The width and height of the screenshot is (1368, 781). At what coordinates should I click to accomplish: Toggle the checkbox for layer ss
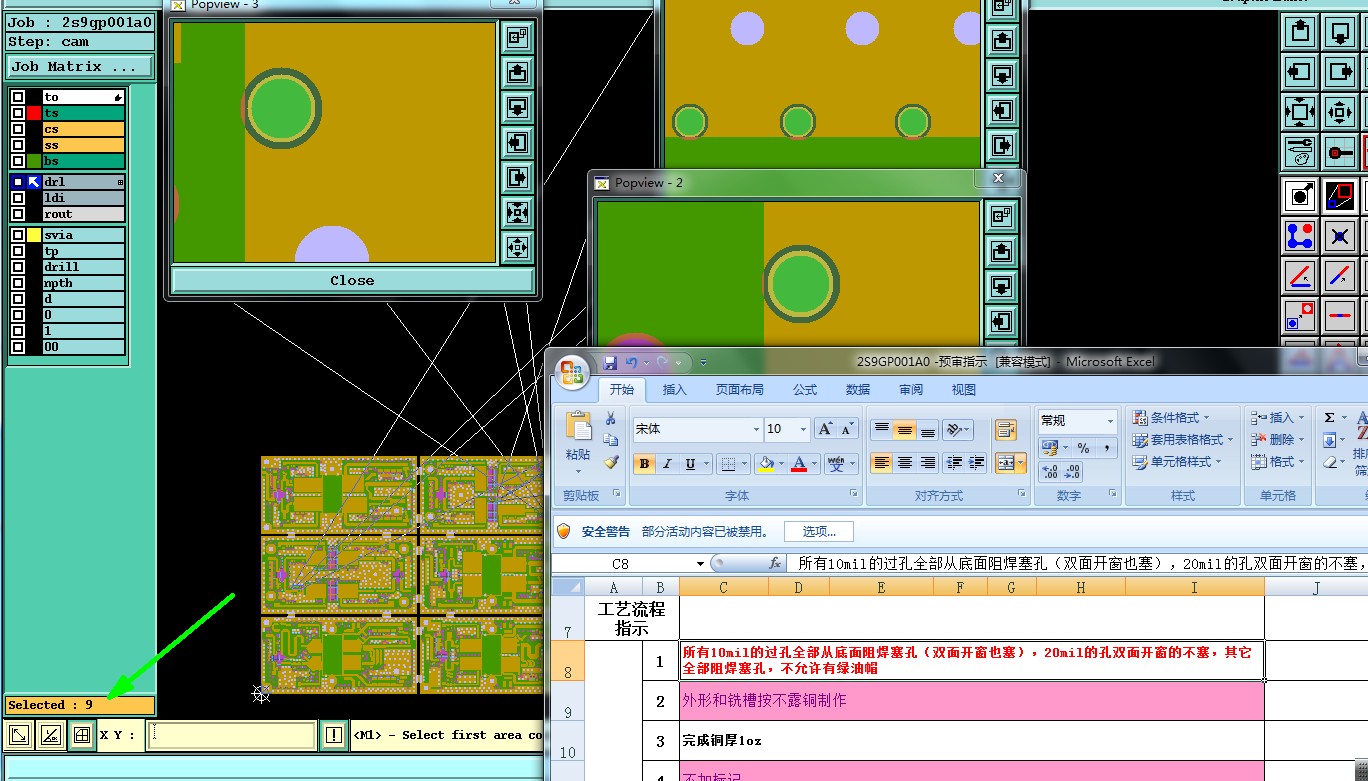pos(18,145)
